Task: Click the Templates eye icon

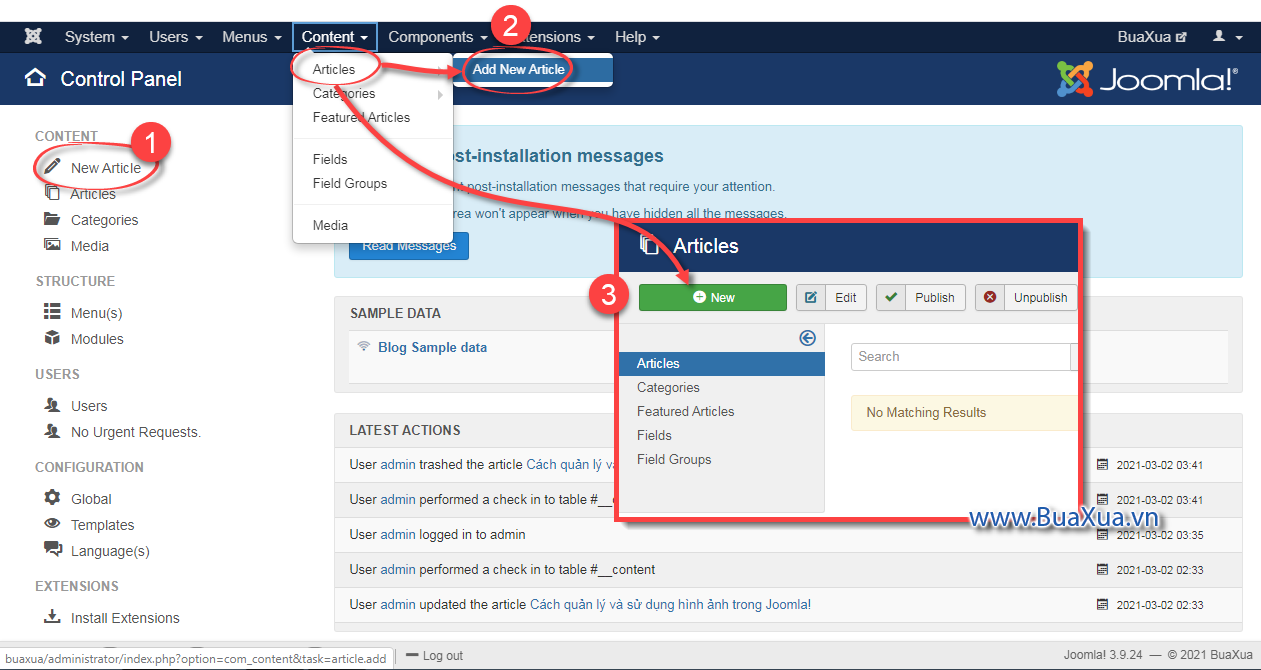Action: pyautogui.click(x=52, y=524)
